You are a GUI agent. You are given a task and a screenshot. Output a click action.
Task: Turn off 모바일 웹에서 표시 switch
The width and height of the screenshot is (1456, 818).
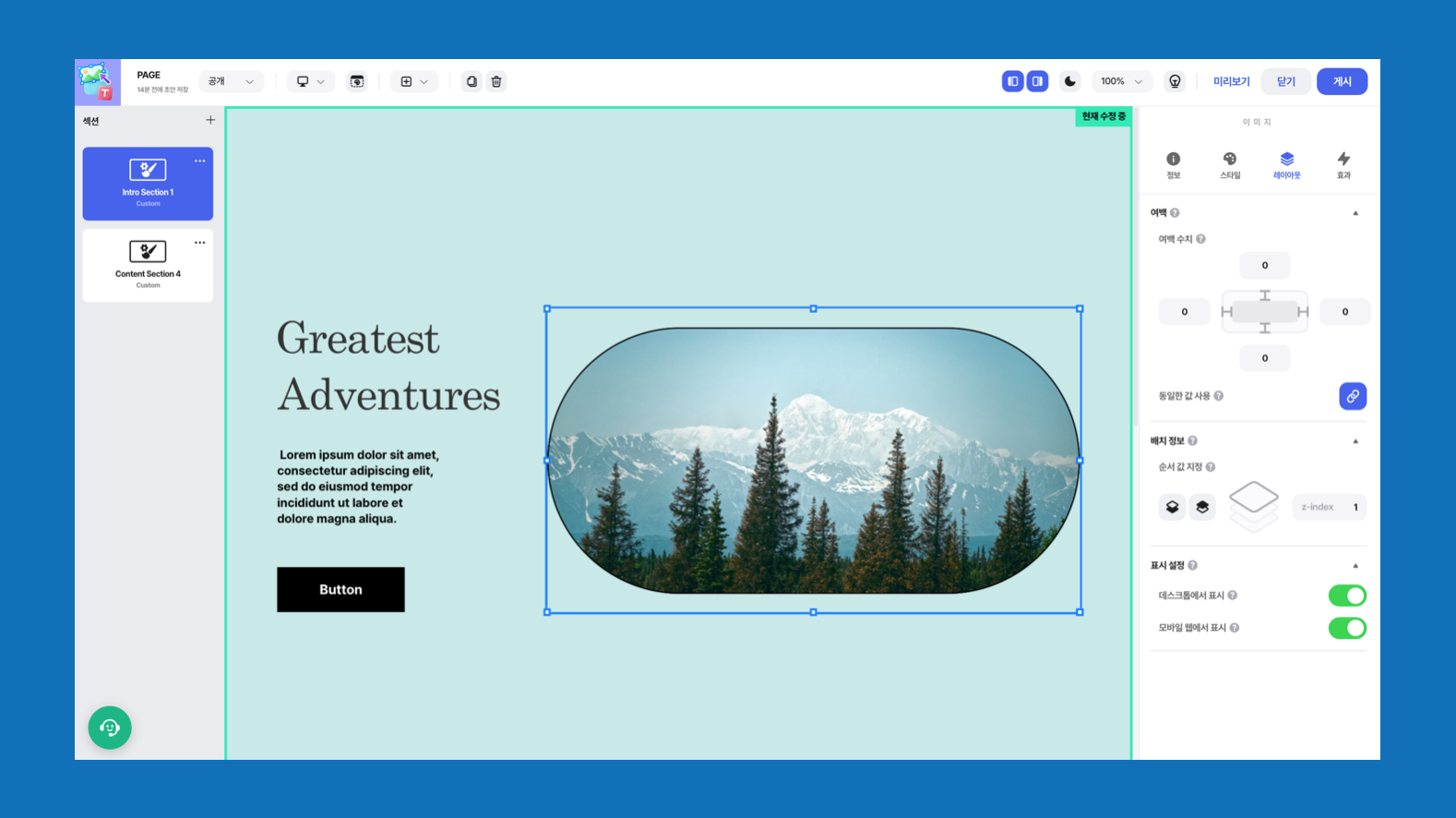click(x=1347, y=628)
